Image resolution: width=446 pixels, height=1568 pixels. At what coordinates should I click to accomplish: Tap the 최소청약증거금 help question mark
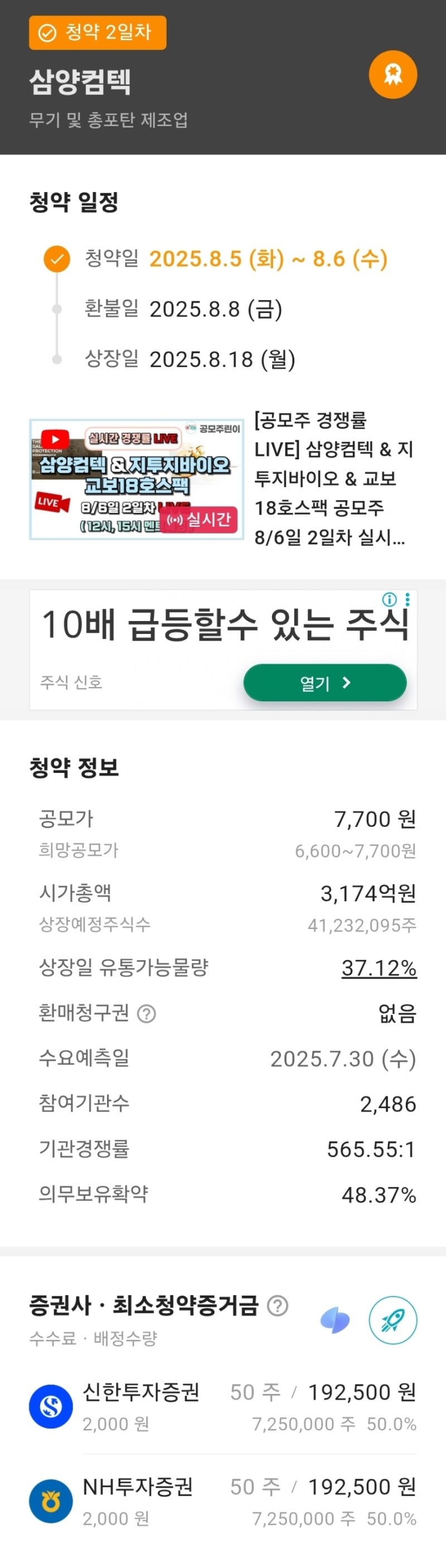click(278, 1305)
